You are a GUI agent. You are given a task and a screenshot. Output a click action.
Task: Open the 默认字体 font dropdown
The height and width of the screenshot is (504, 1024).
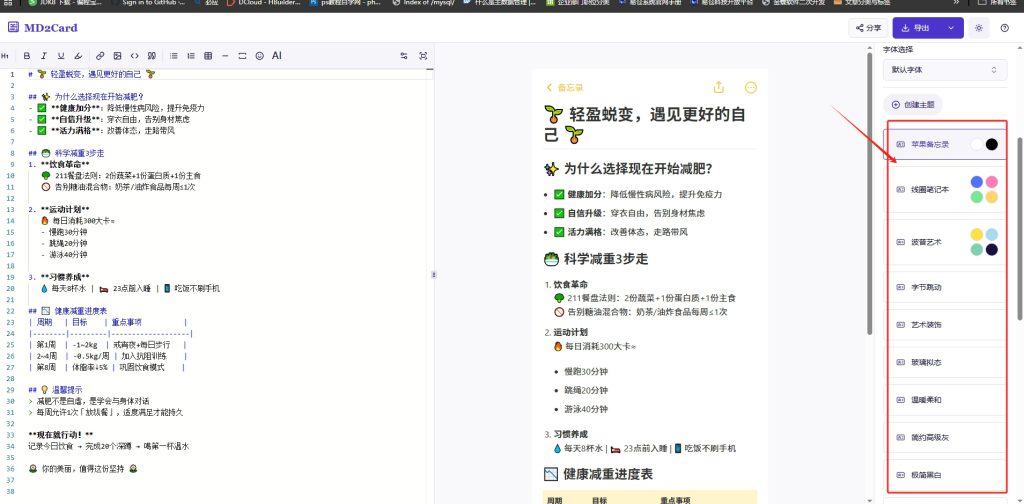point(945,70)
